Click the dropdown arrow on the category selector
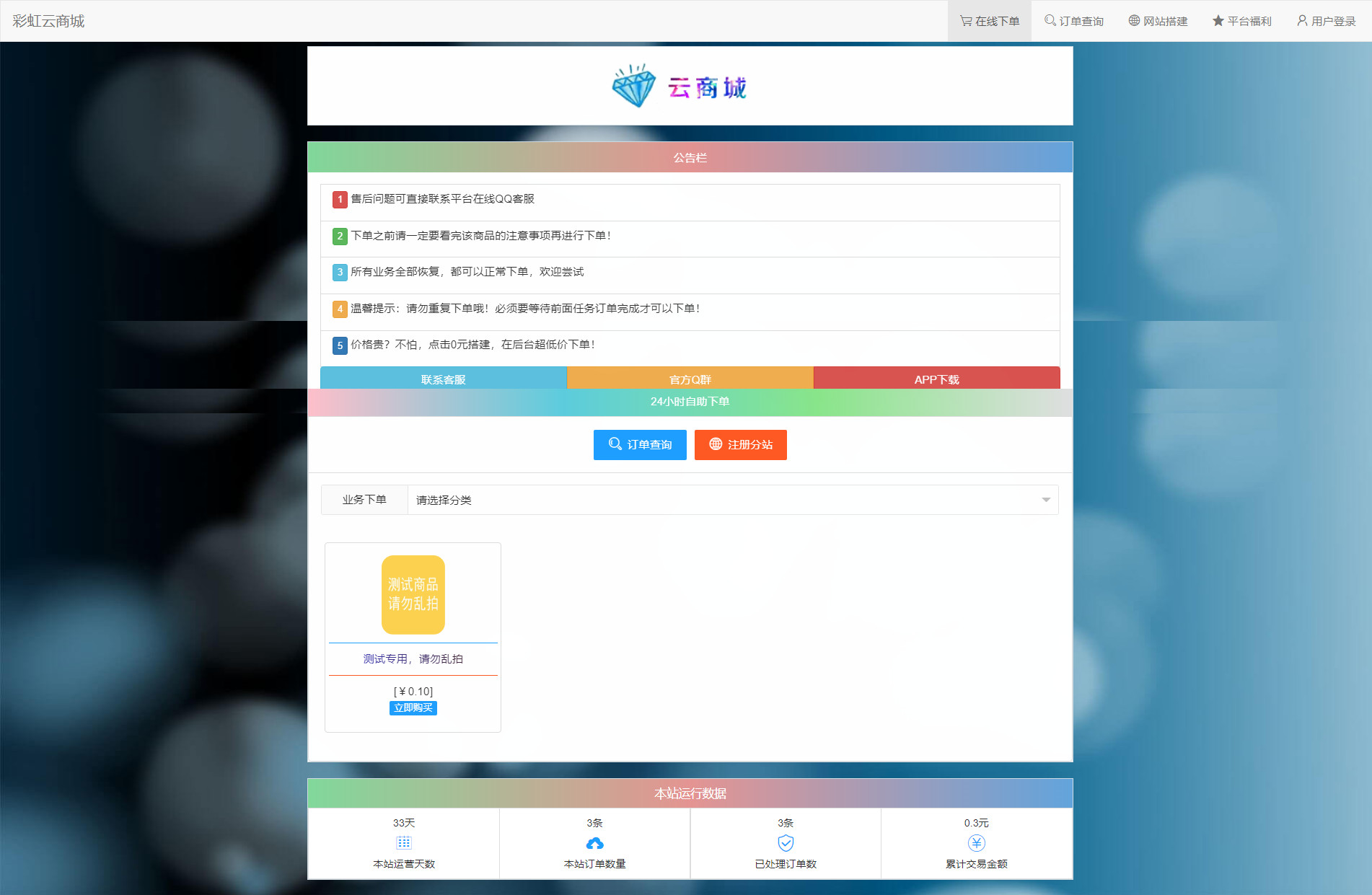Screen dimensions: 1372x895 (x=1045, y=499)
